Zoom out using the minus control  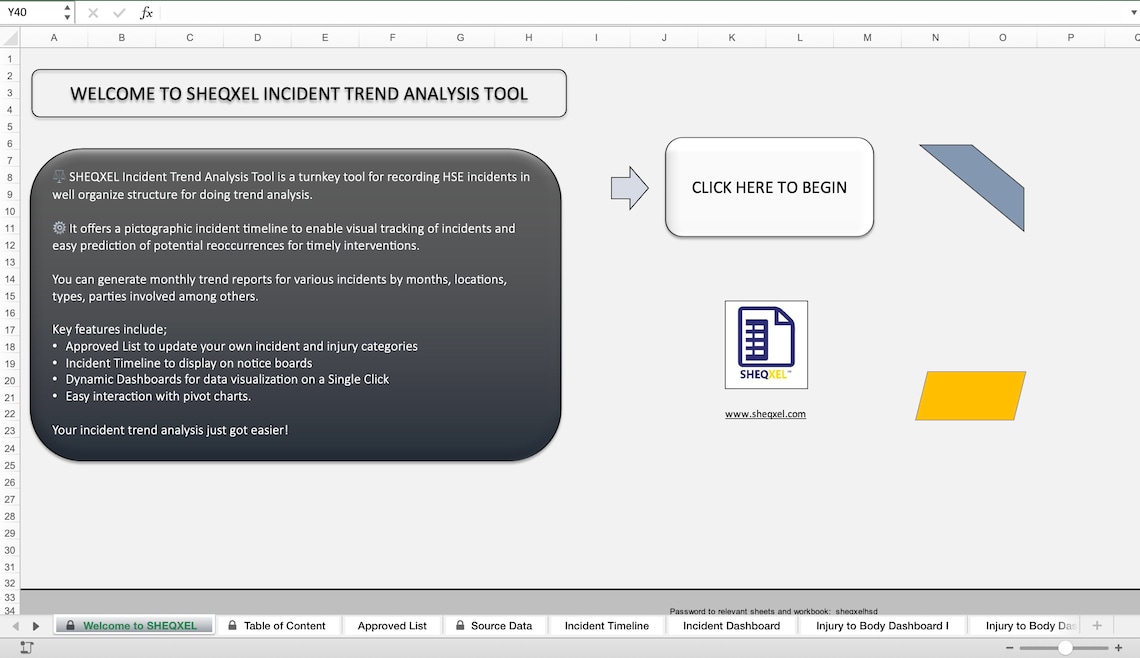(x=1010, y=647)
